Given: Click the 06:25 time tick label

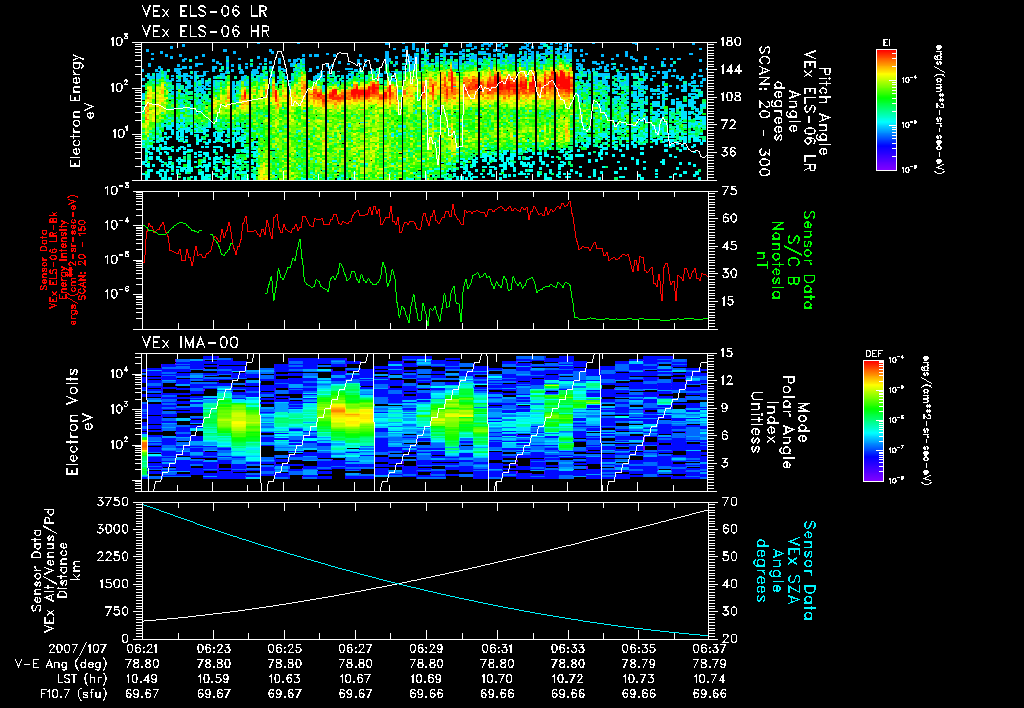Looking at the screenshot, I should point(284,649).
